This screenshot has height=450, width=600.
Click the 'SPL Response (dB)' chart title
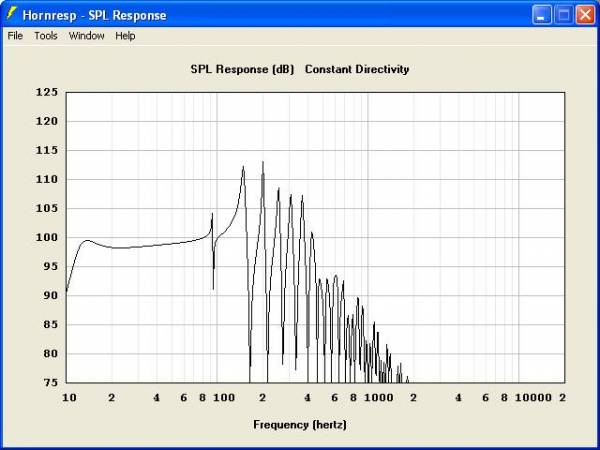click(x=242, y=69)
